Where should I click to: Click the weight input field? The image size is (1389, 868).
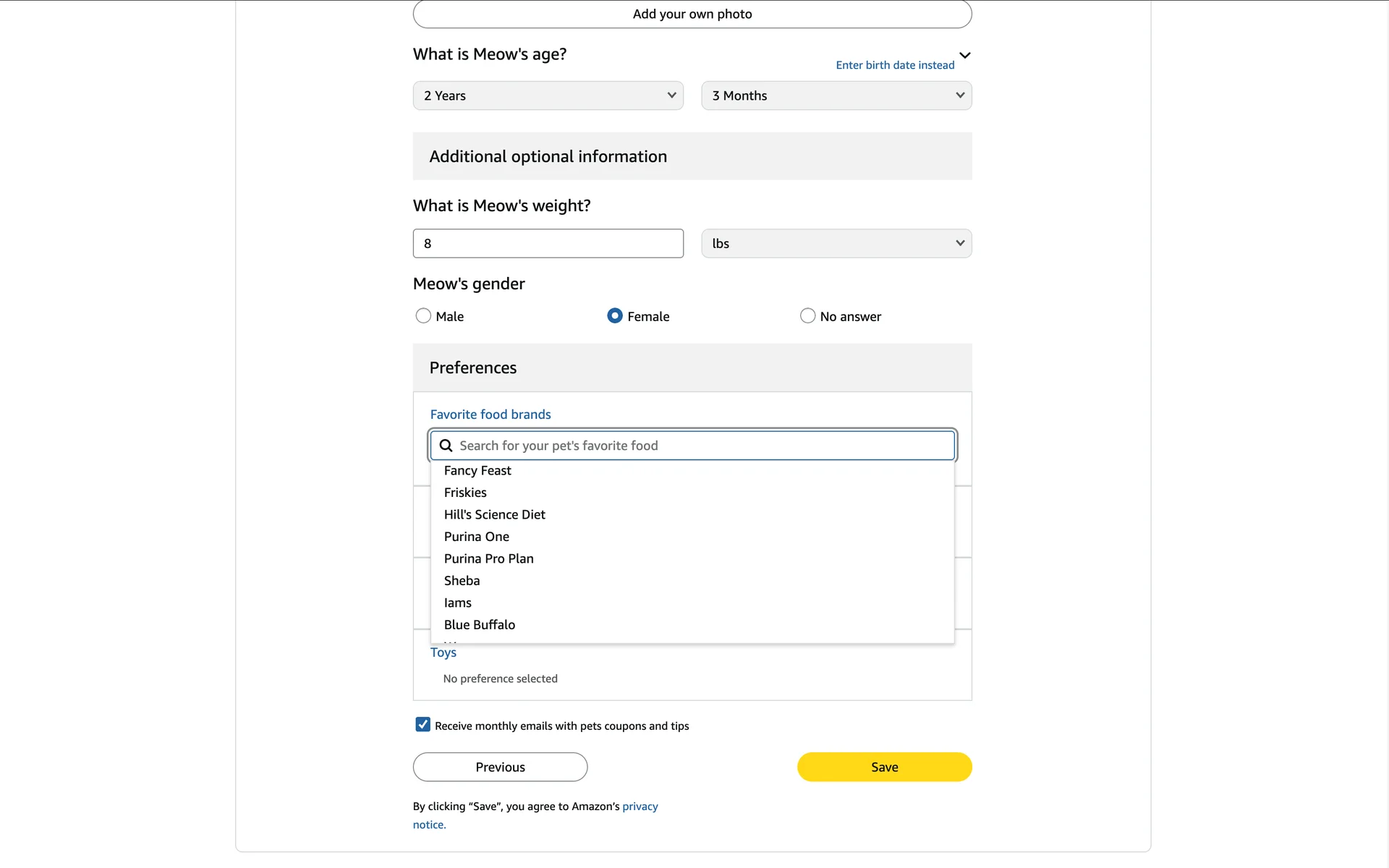point(548,244)
